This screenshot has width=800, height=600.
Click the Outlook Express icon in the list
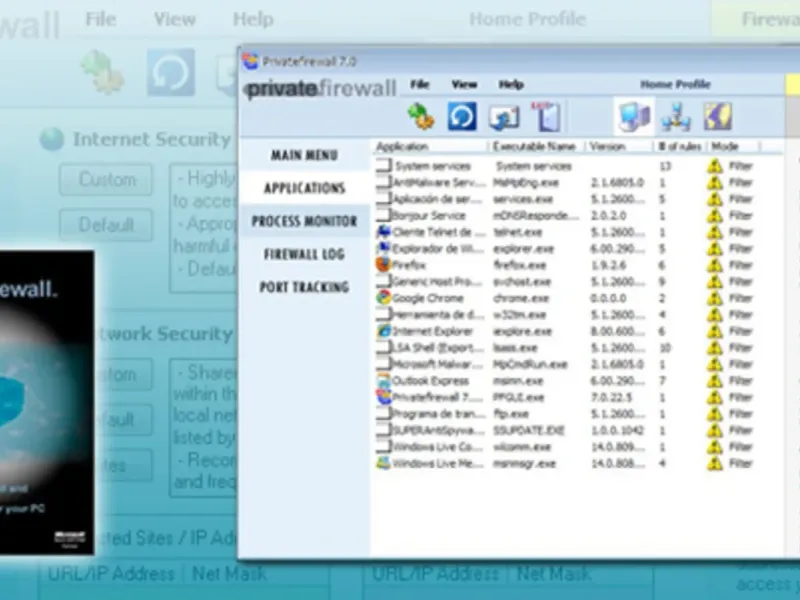[383, 380]
